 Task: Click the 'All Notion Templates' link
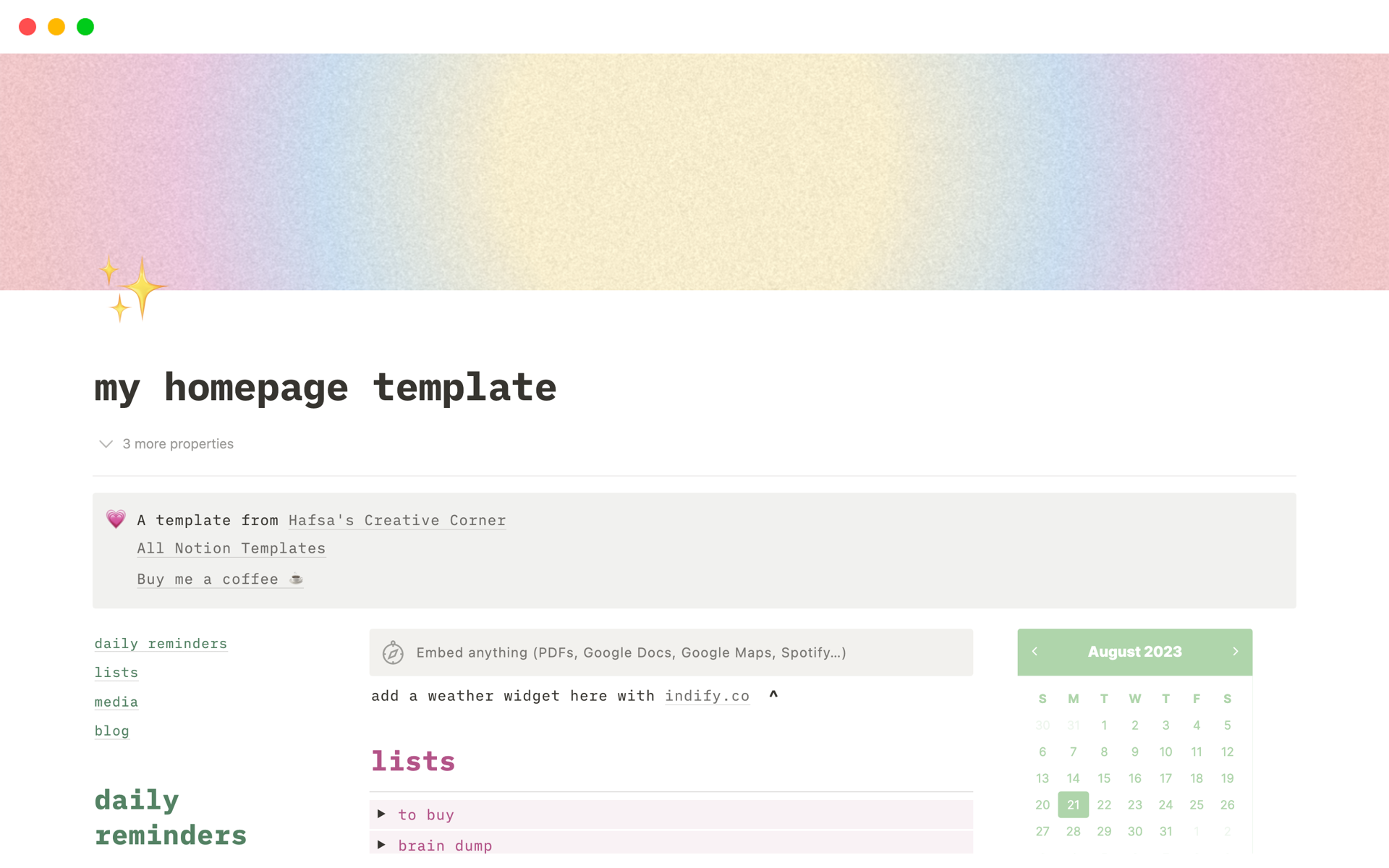pyautogui.click(x=231, y=548)
